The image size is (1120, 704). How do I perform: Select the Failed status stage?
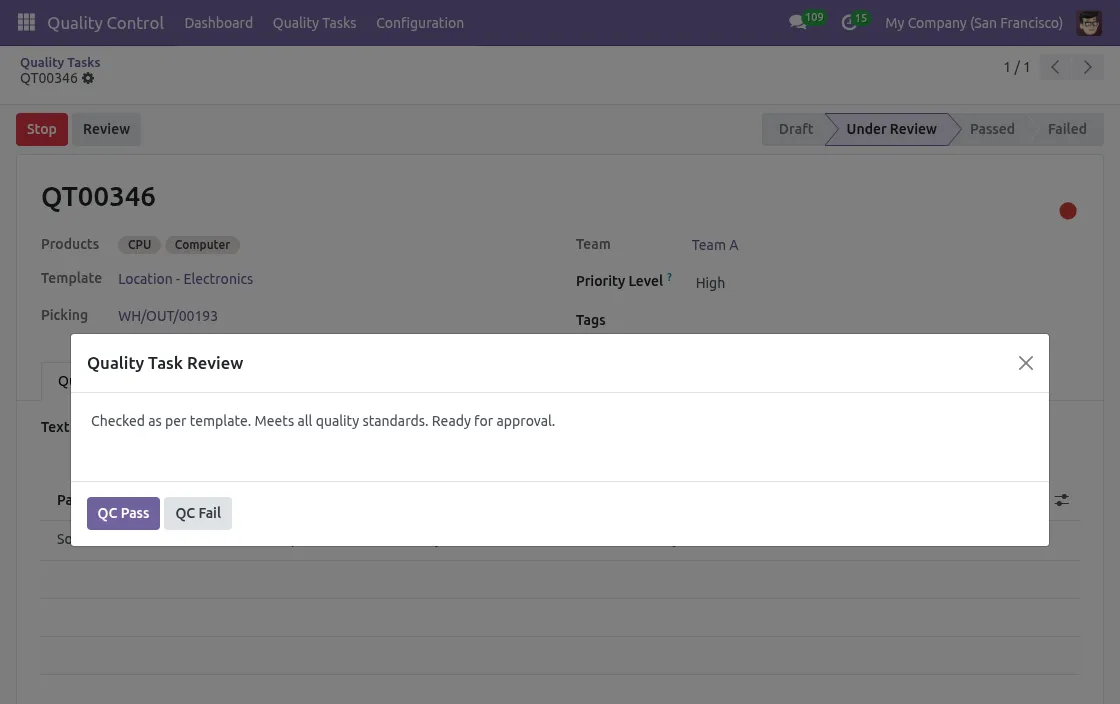[x=1067, y=129]
